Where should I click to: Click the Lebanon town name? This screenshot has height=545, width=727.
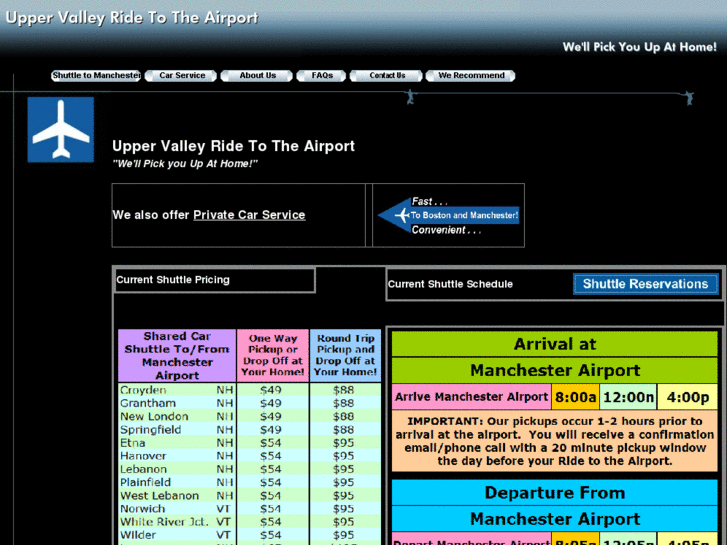143,469
